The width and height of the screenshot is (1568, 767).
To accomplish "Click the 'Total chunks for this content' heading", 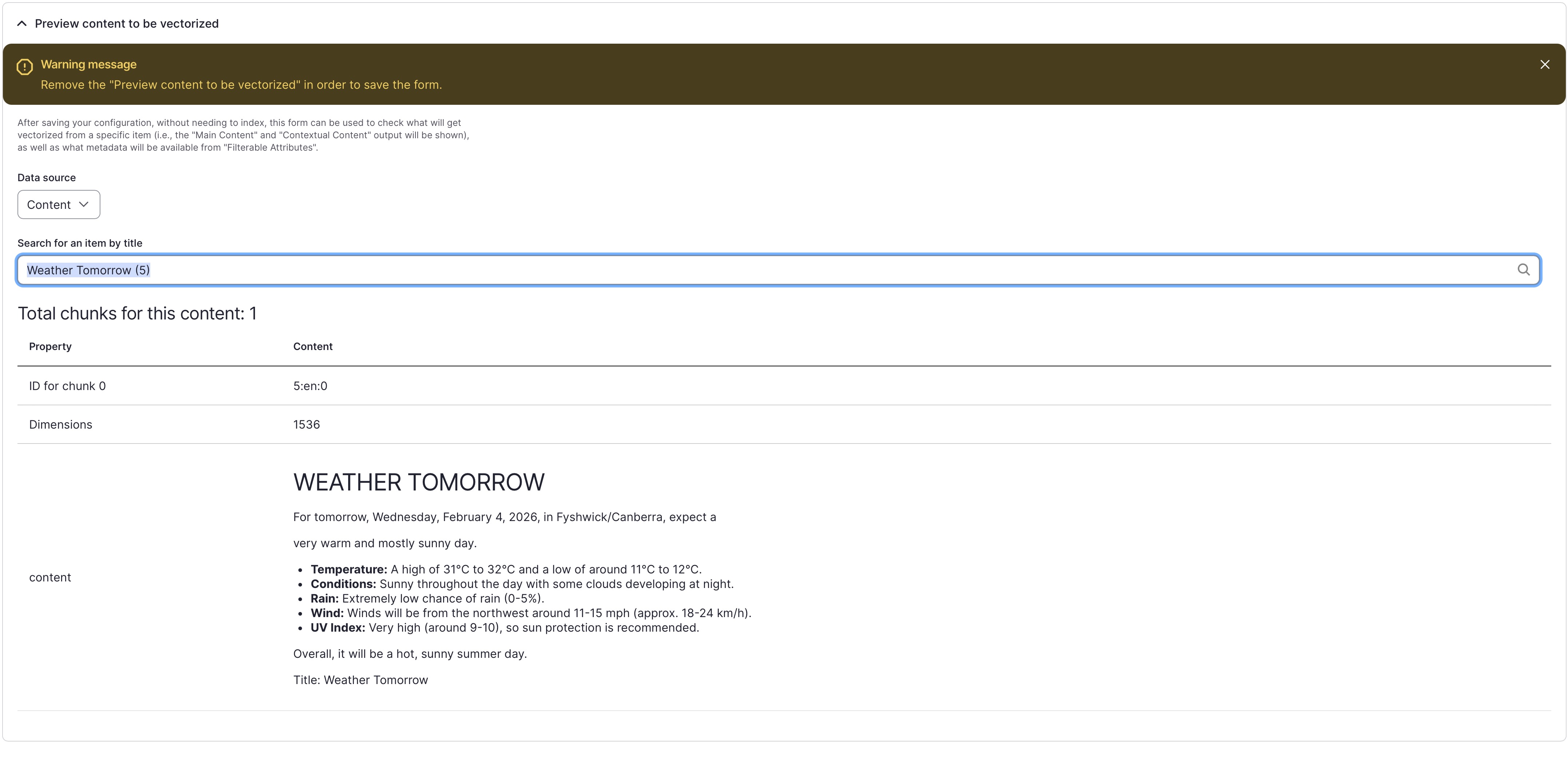I will click(137, 314).
